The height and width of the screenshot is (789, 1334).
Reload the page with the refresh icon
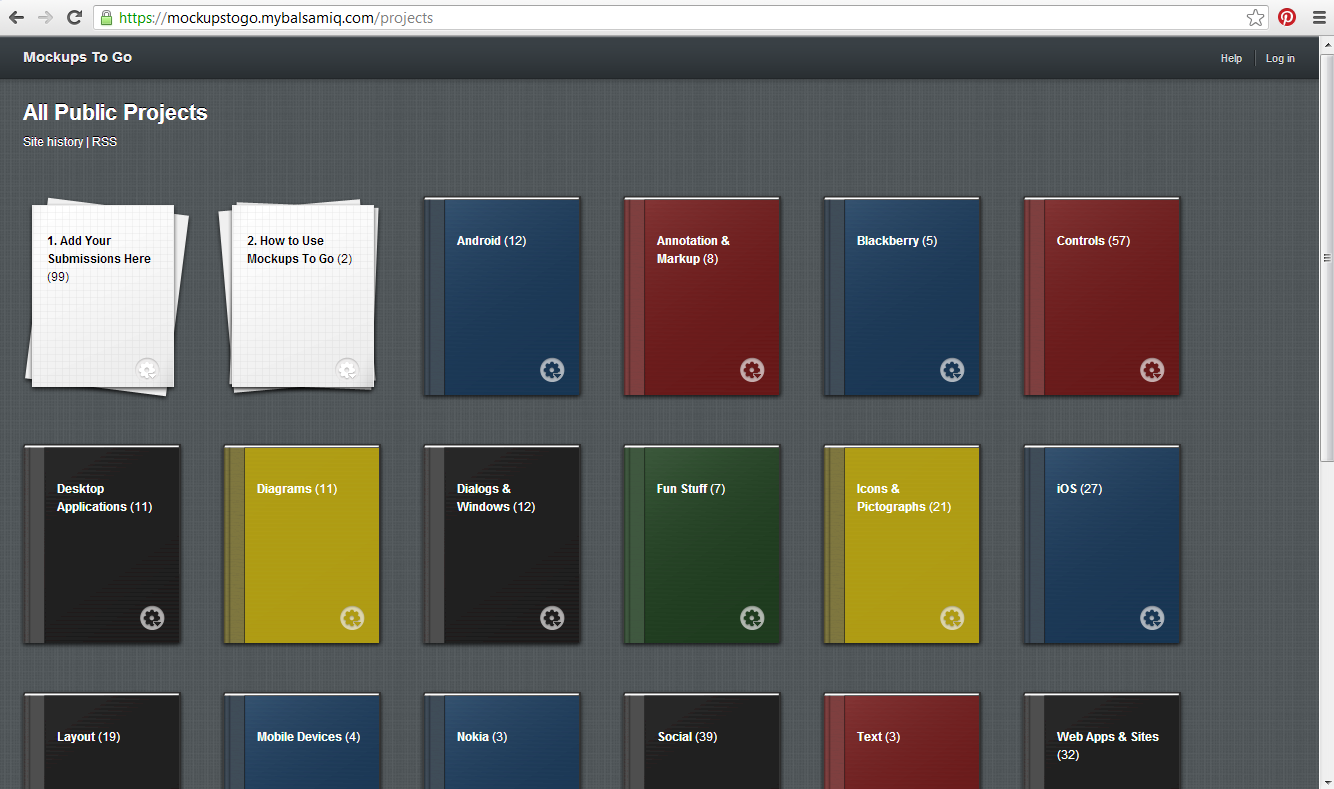click(74, 17)
